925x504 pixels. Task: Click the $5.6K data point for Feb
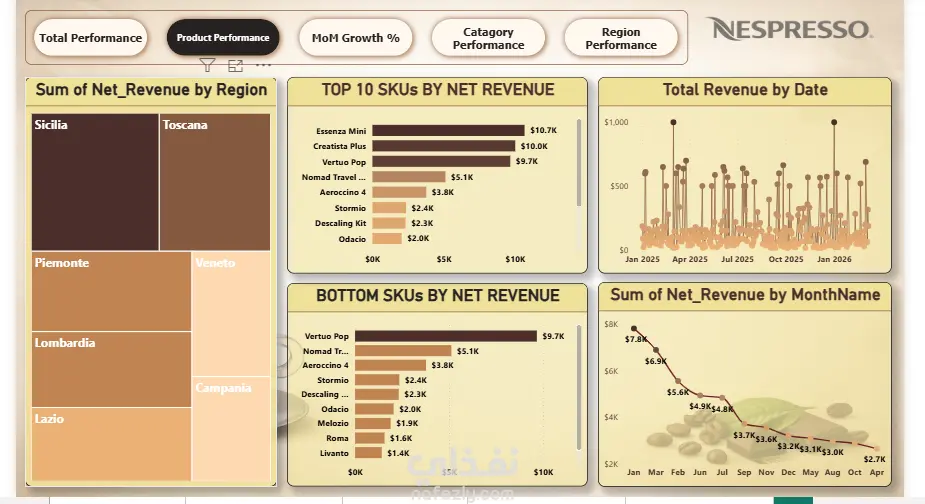point(678,381)
